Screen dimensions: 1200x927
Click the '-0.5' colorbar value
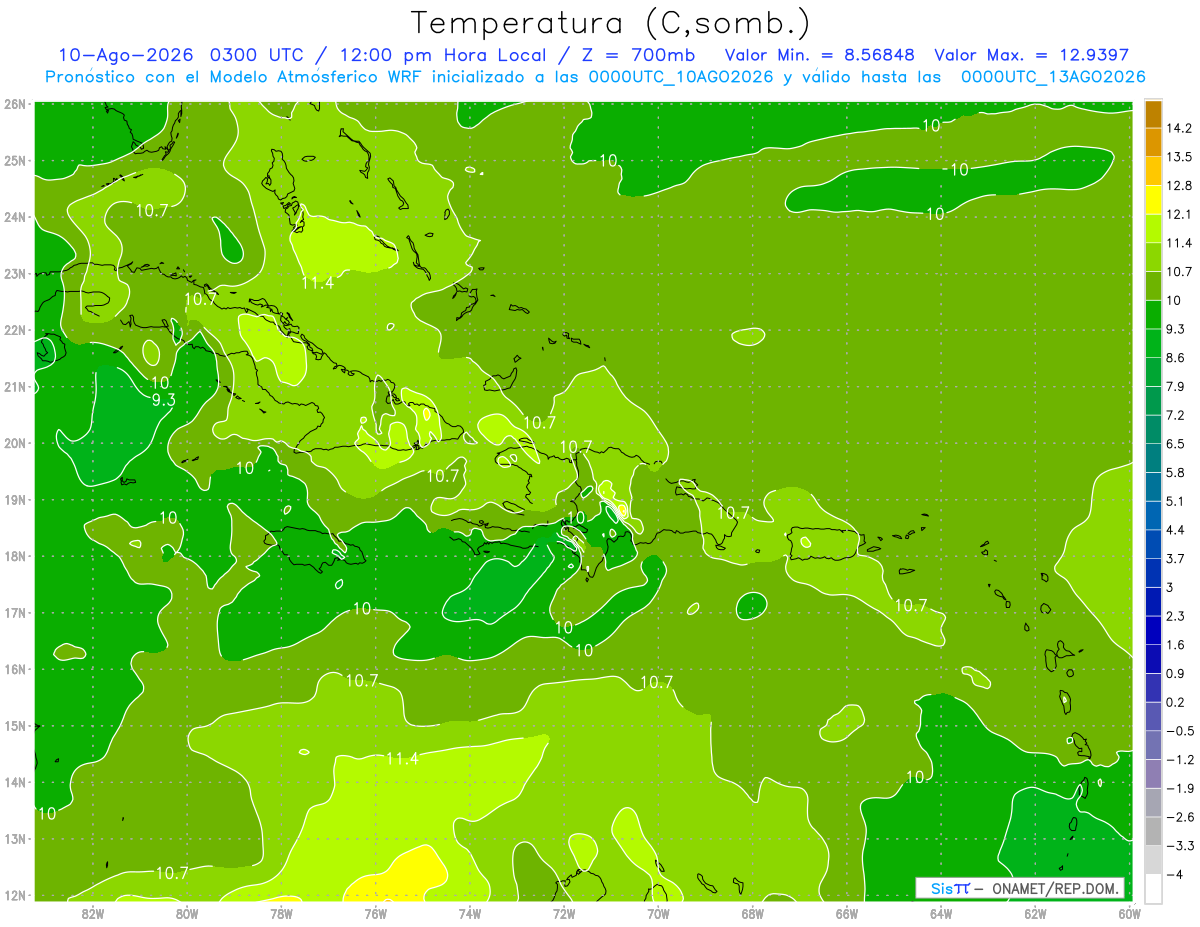[x=1179, y=731]
